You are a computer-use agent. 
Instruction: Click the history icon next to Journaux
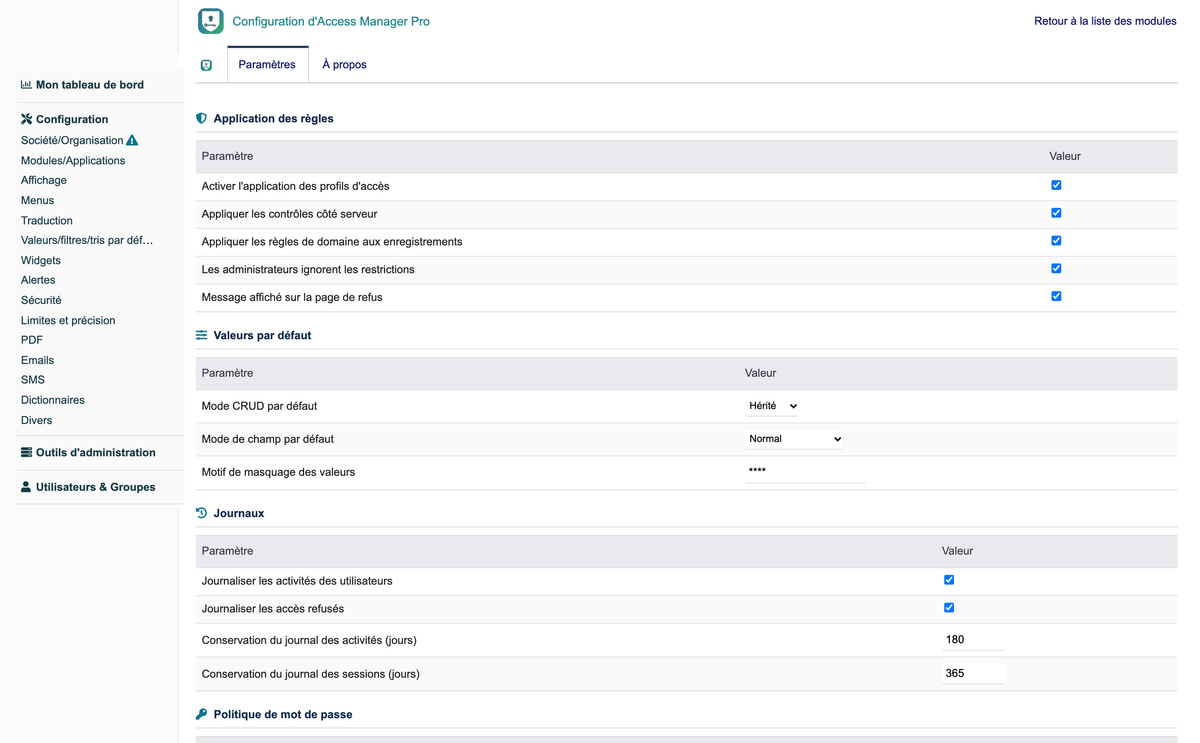coord(202,513)
